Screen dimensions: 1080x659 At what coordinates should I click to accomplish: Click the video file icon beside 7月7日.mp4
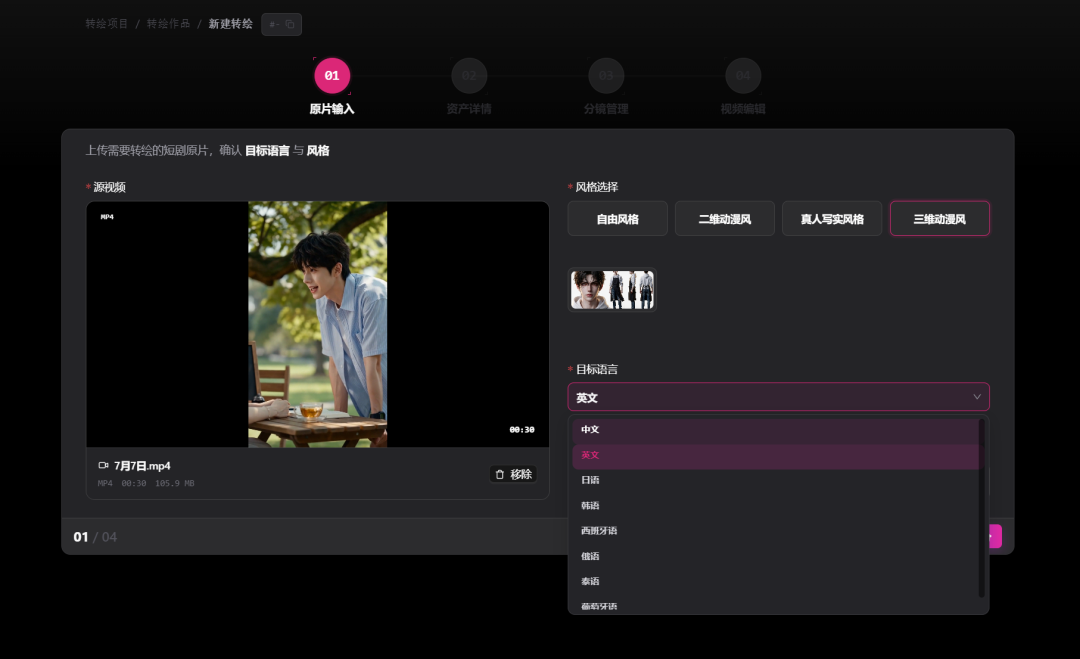103,466
